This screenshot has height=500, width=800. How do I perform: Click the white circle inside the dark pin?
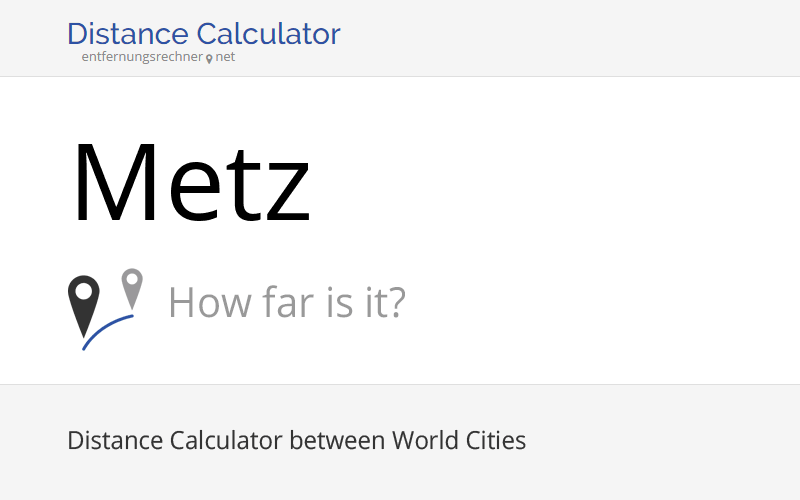pos(84,291)
